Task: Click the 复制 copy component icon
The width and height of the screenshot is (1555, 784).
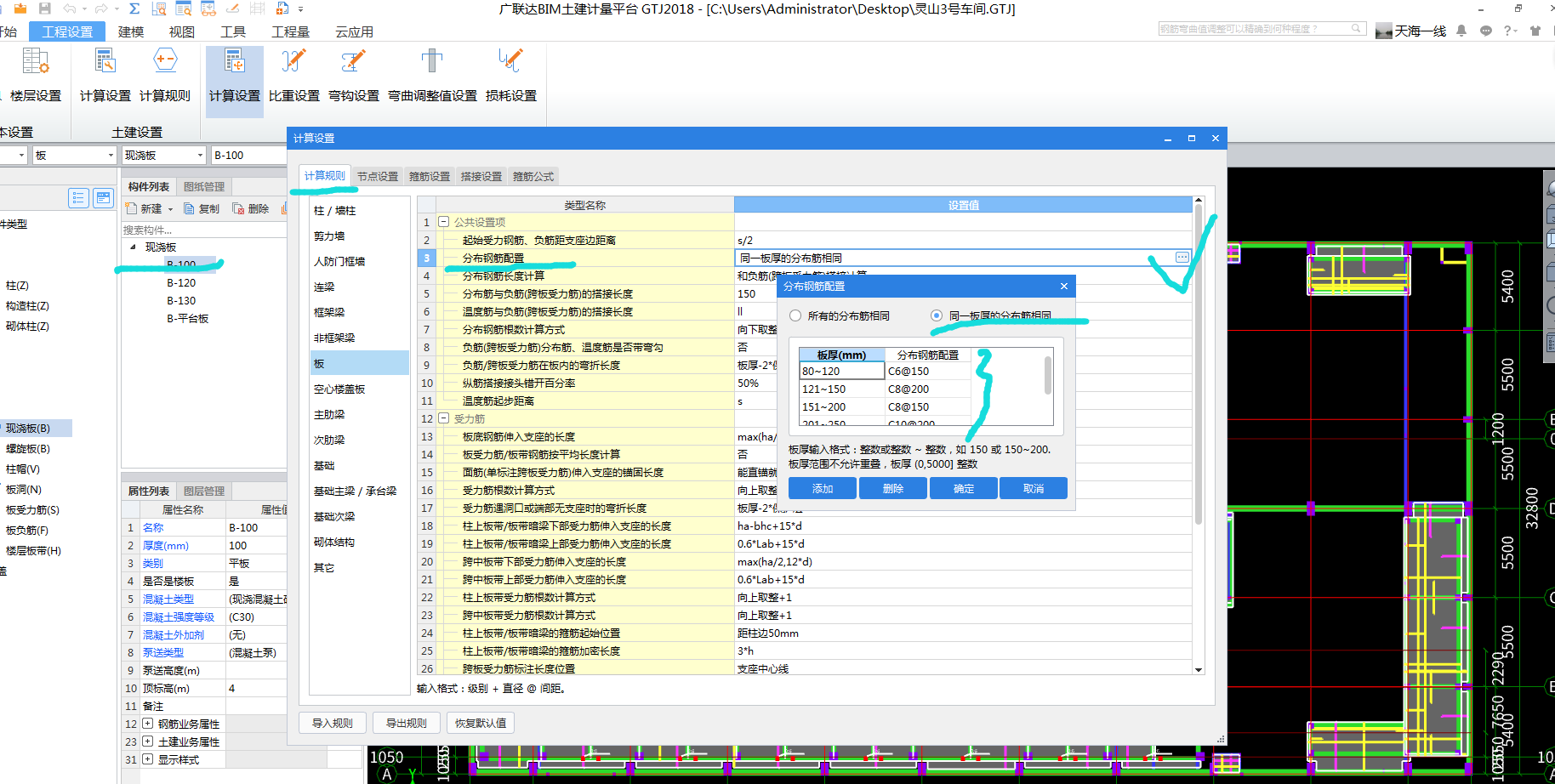Action: [x=189, y=208]
